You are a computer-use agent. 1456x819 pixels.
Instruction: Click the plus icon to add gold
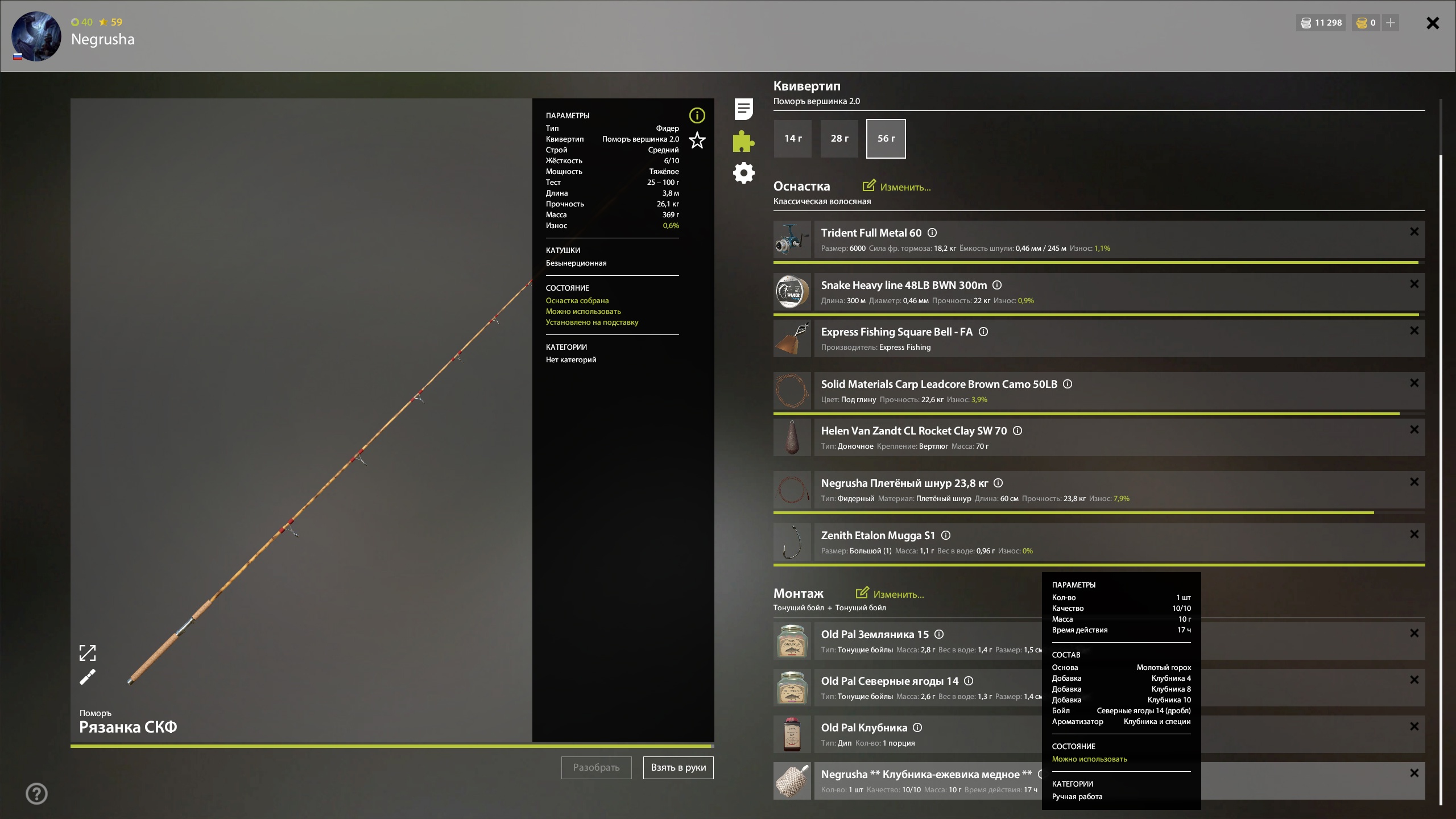click(1390, 23)
